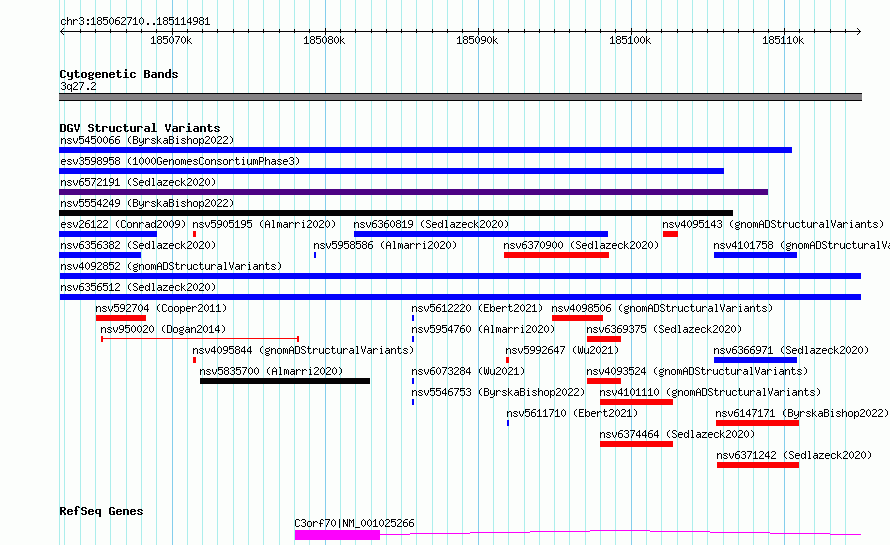This screenshot has height=545, width=890.
Task: Select nsv4101110 gnomADStructuralVariants label
Action: tap(710, 392)
